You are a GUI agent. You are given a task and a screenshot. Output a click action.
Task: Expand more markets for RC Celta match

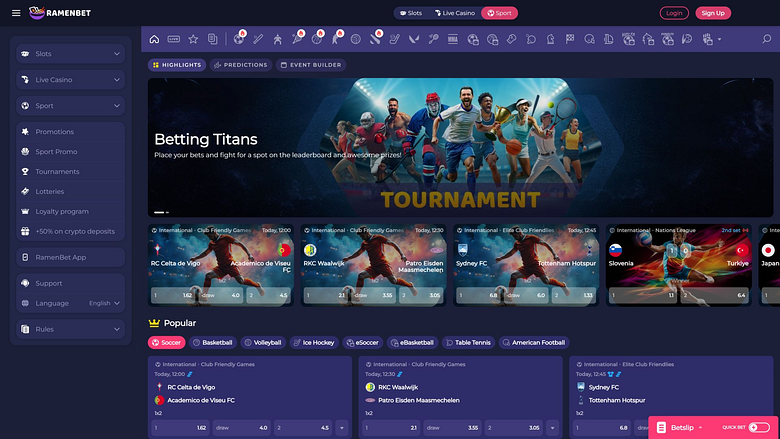(x=342, y=428)
